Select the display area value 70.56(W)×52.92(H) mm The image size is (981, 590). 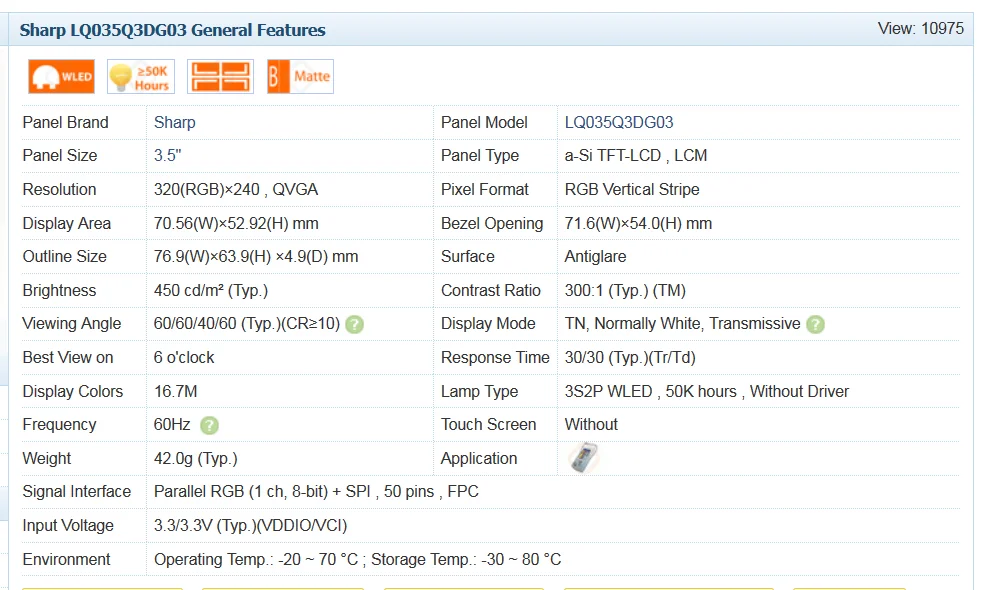click(236, 223)
